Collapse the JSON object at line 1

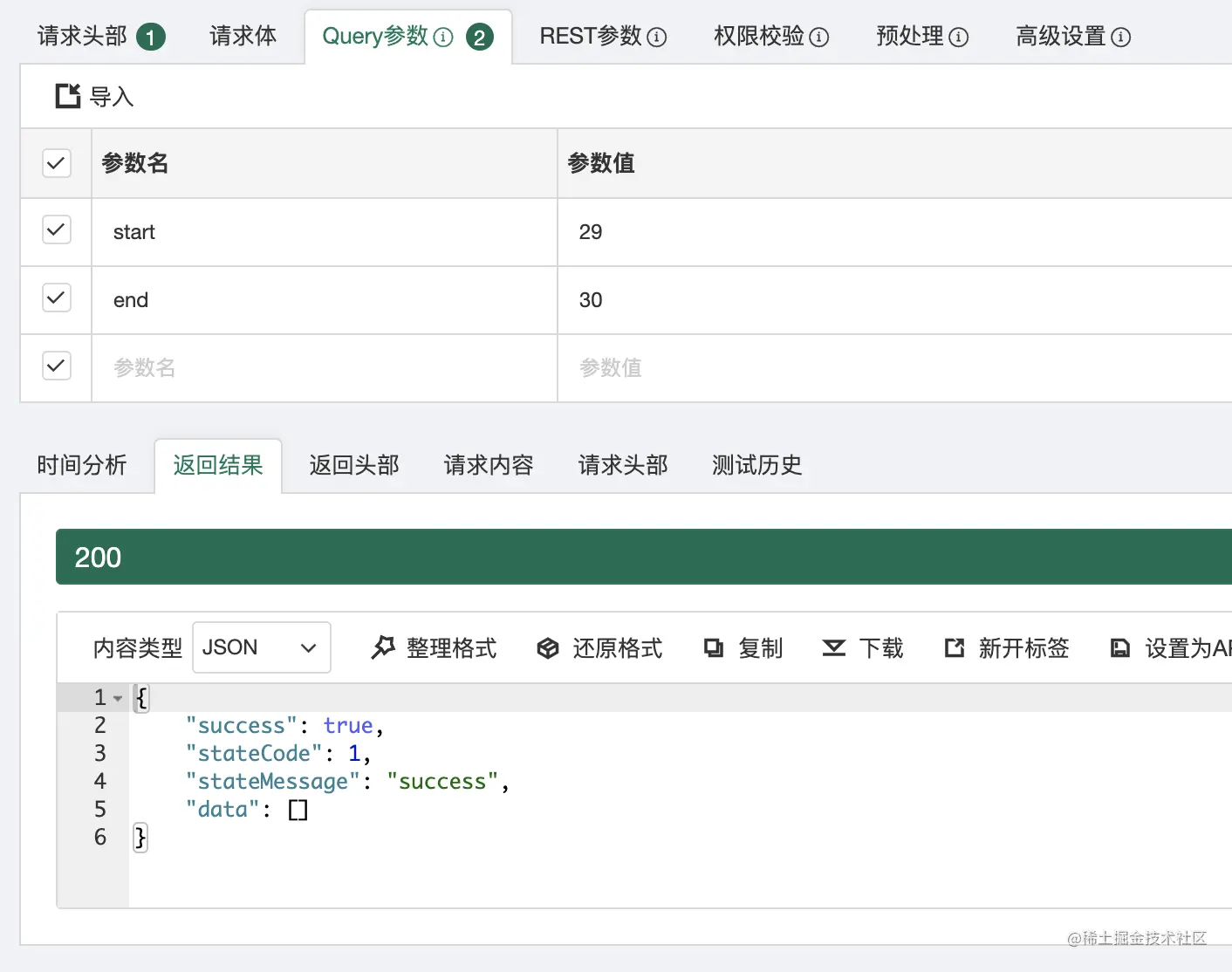tap(118, 698)
